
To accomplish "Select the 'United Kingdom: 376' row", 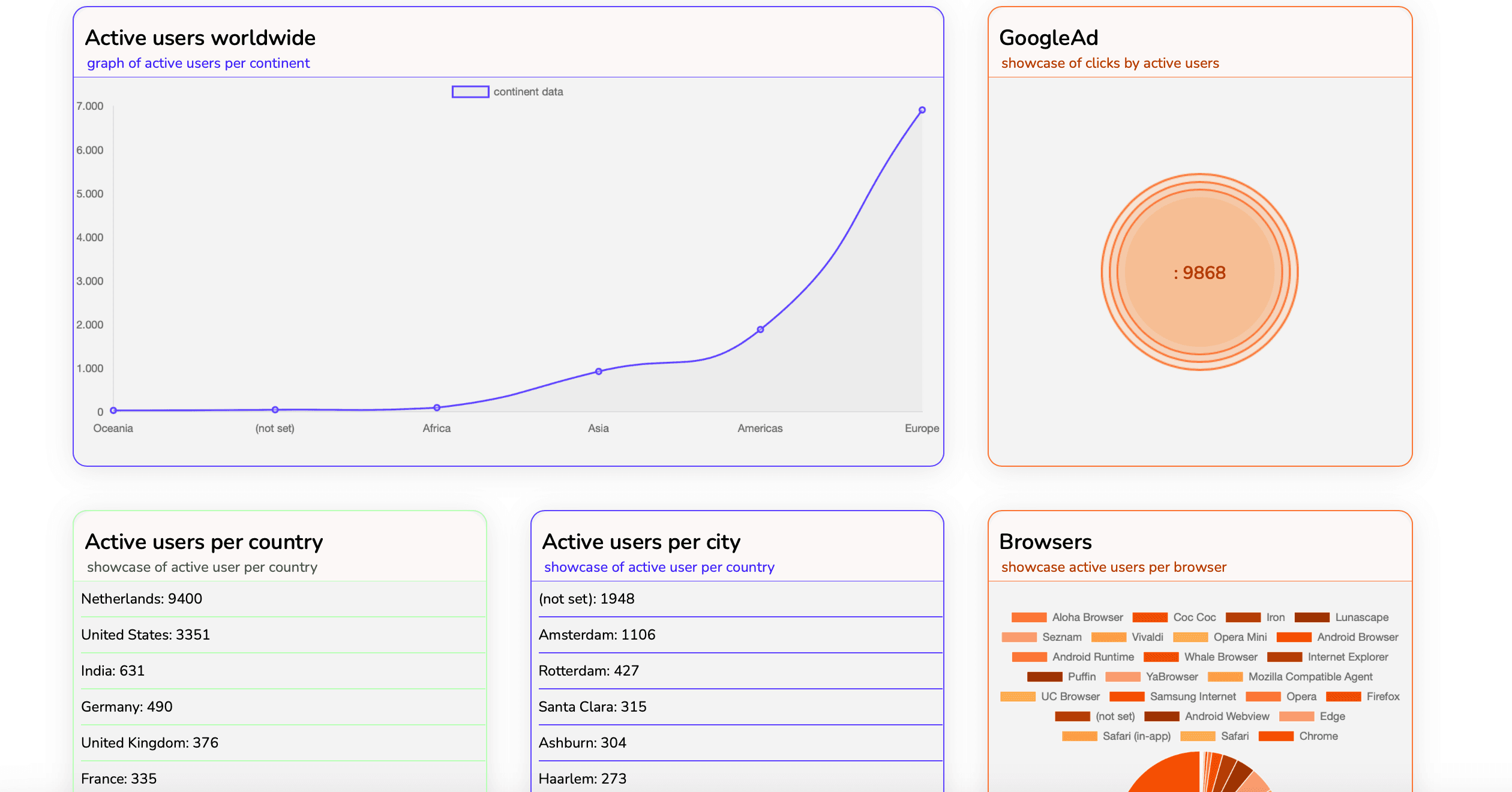I will (x=283, y=743).
